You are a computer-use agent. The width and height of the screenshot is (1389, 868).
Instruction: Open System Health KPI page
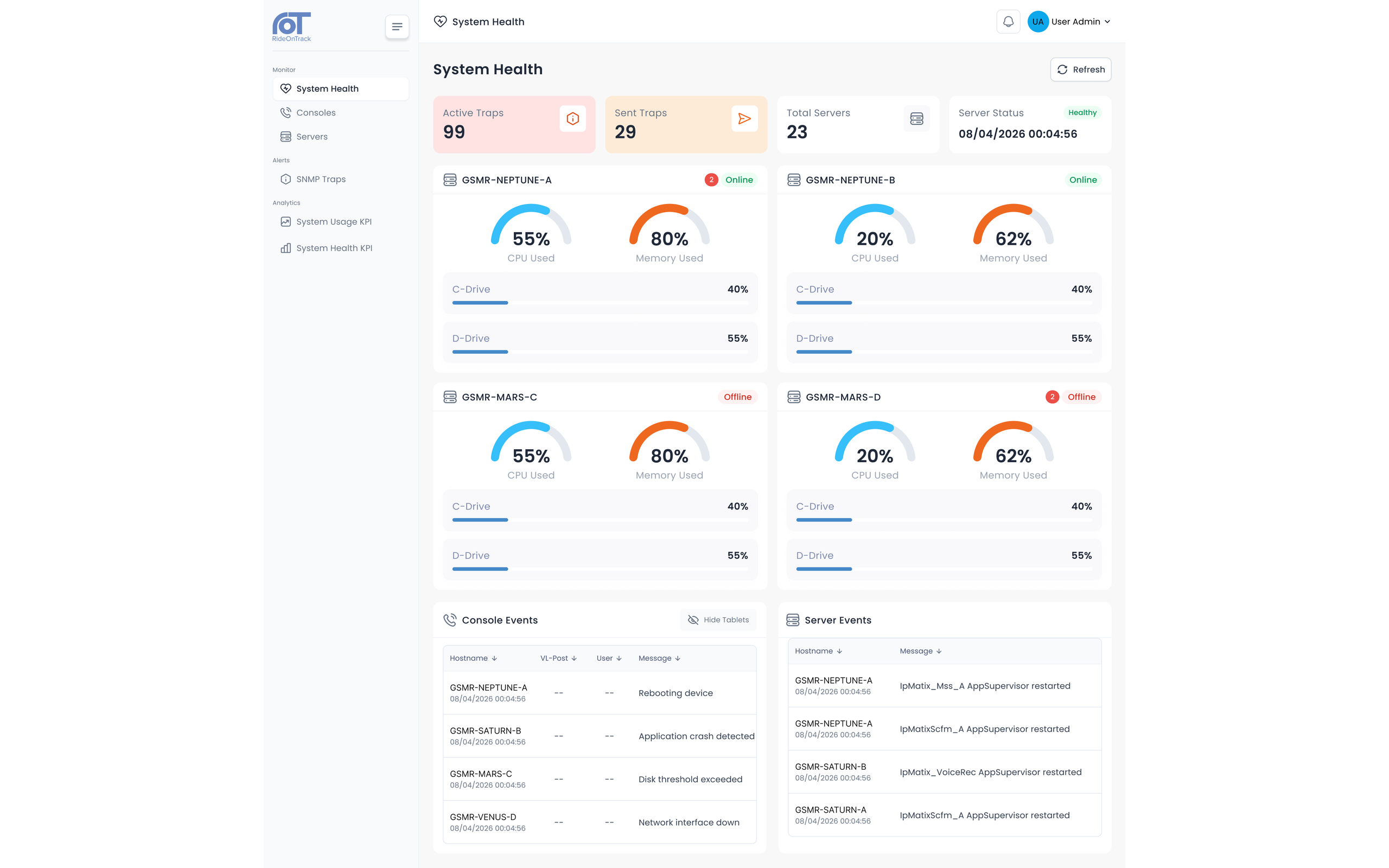(341, 248)
